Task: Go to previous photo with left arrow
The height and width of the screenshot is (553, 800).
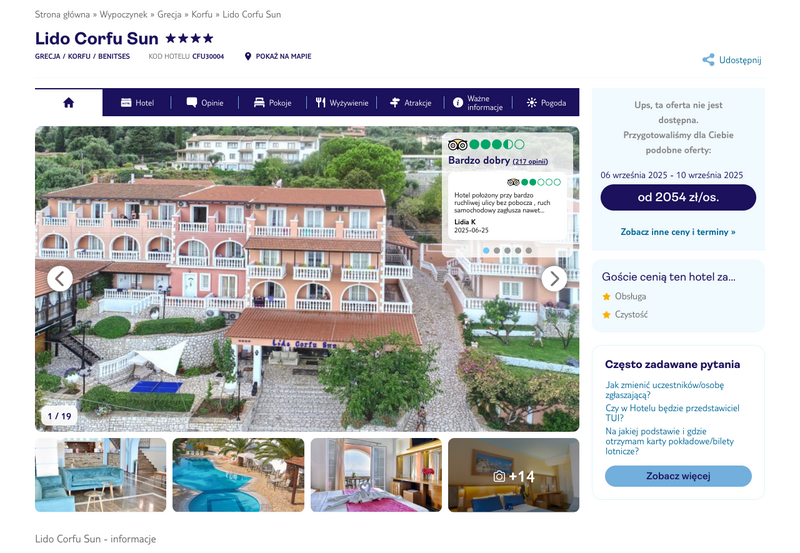Action: [x=60, y=279]
